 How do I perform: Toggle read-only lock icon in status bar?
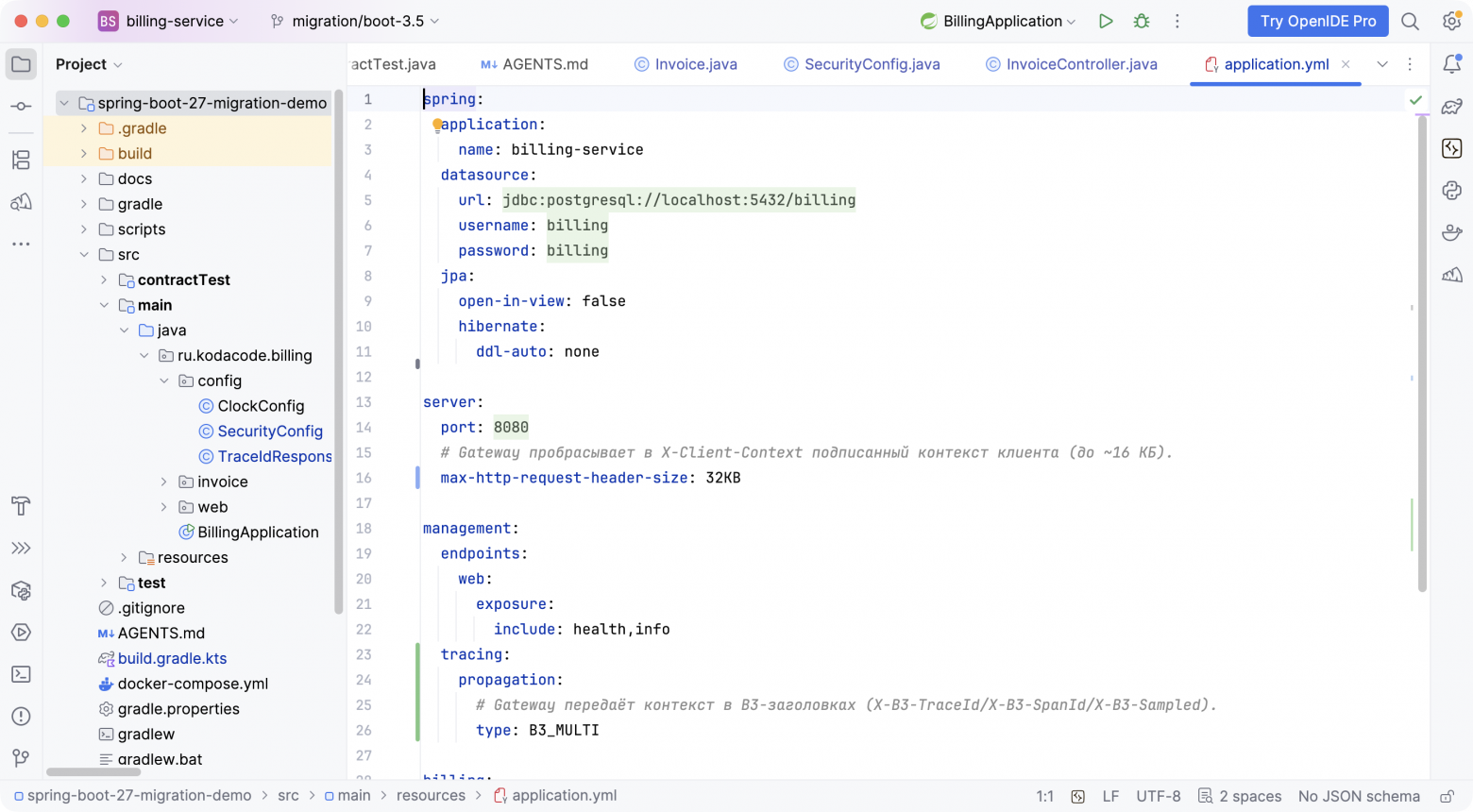pos(1447,796)
